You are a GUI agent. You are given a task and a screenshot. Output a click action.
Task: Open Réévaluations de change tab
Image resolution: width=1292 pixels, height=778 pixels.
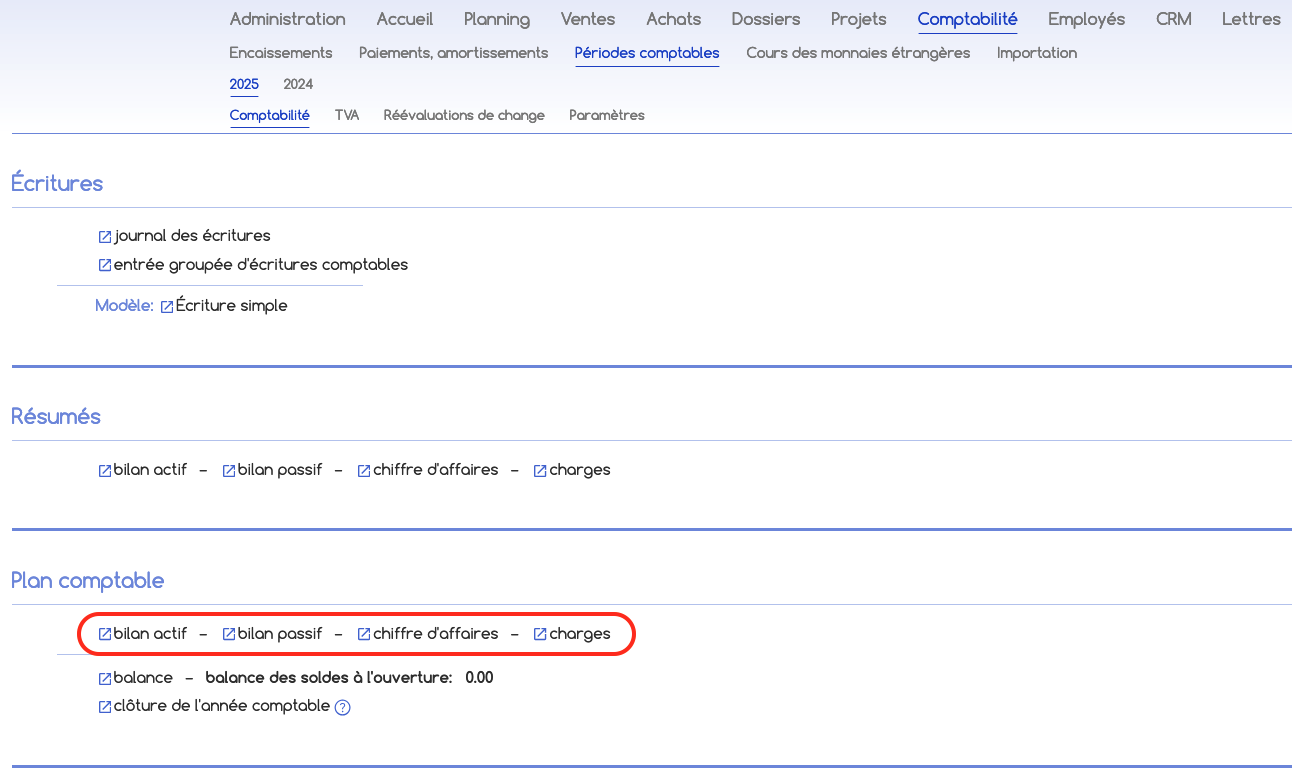464,115
